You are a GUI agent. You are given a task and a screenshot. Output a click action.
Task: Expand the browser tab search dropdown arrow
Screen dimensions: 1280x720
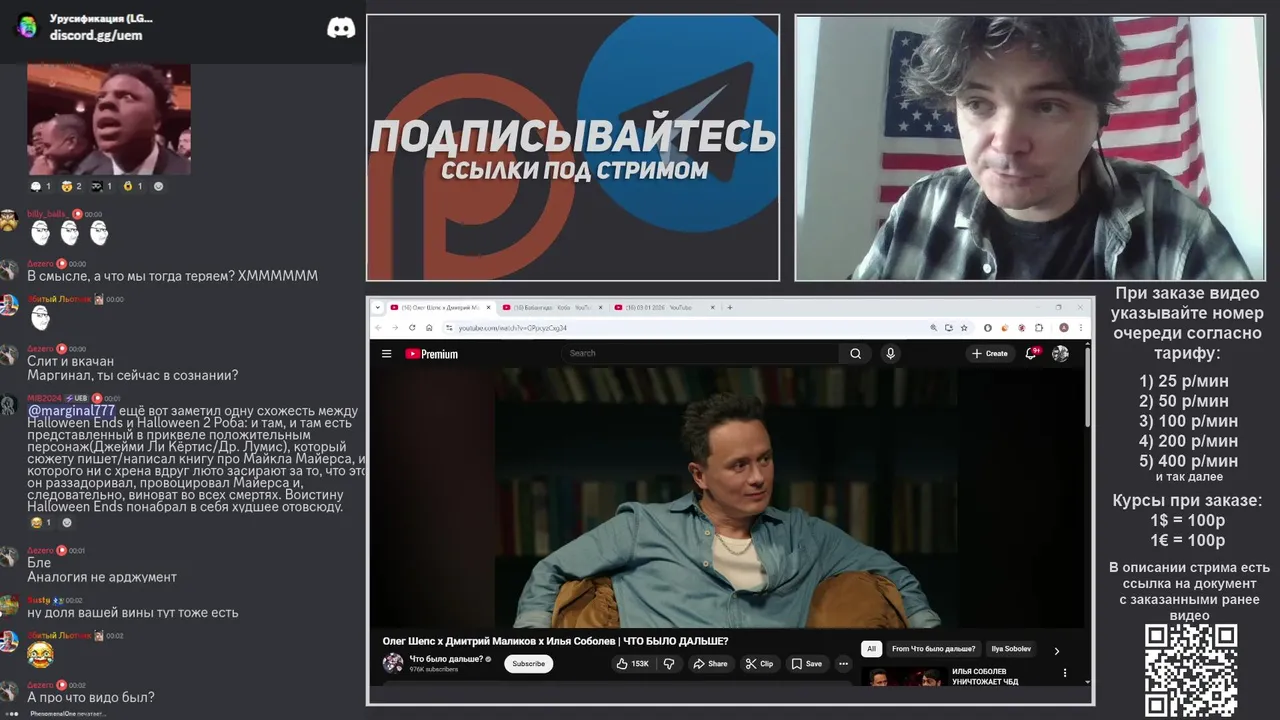pyautogui.click(x=378, y=307)
